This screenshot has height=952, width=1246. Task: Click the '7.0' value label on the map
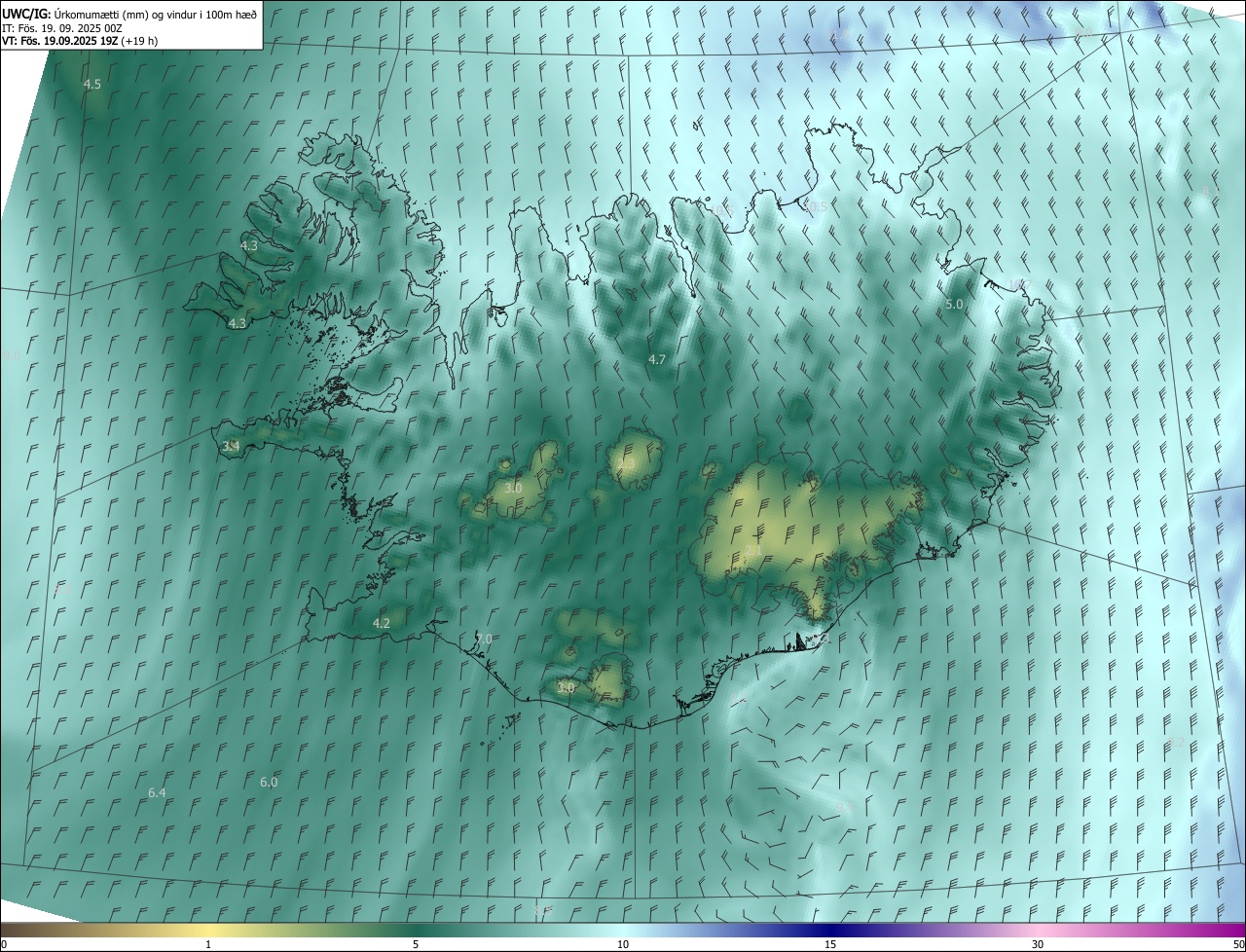(484, 639)
